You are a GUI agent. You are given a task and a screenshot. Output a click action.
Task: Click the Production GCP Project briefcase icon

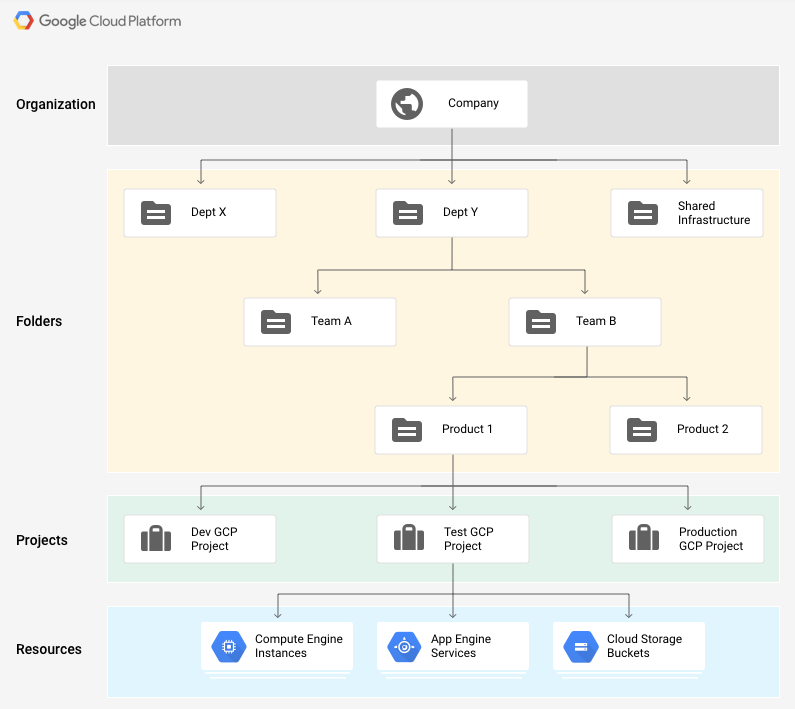[x=644, y=538]
